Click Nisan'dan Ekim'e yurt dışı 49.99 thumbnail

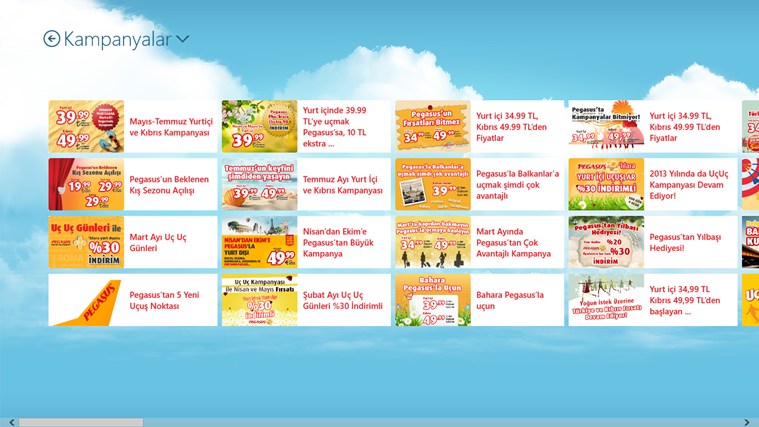(x=259, y=242)
